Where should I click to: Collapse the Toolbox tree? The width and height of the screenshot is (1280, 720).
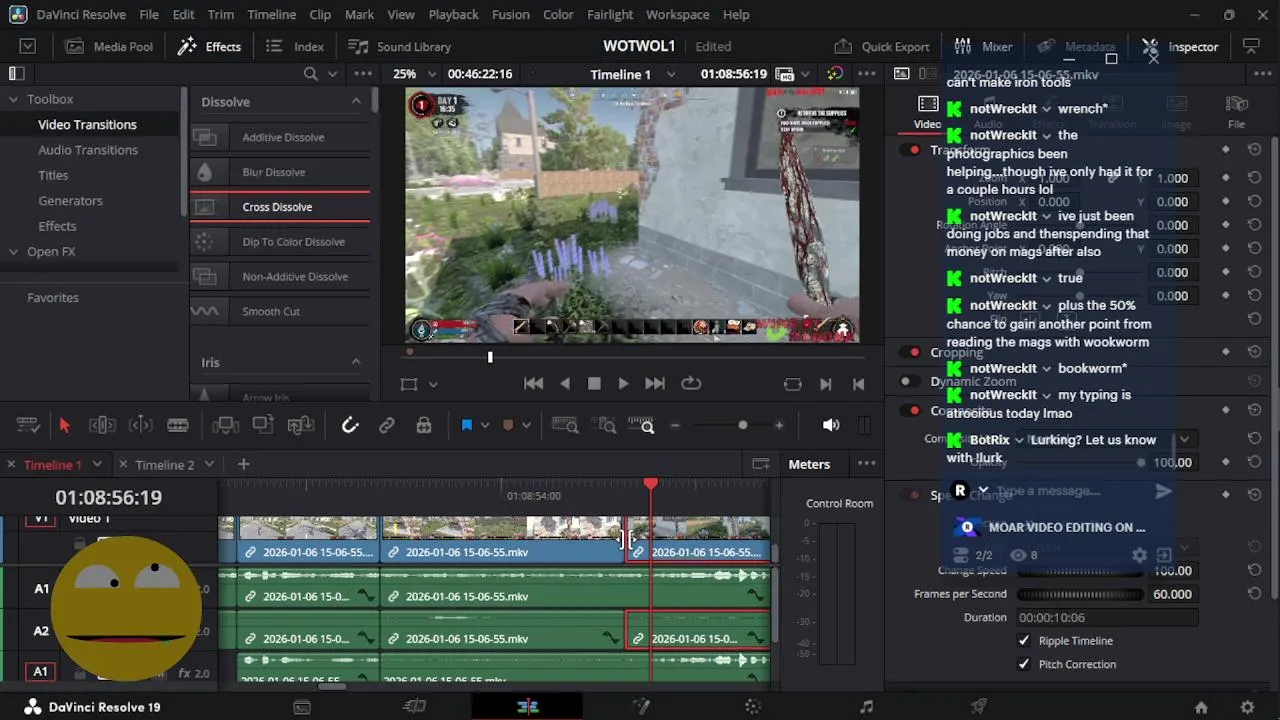pos(14,99)
